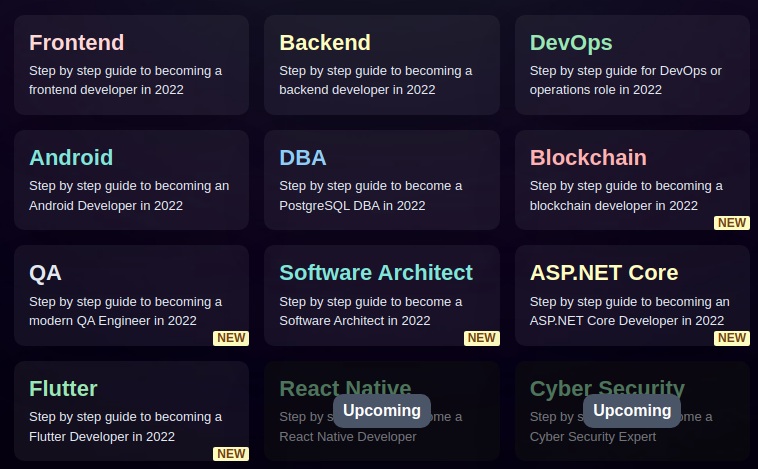Click Upcoming label over Cyber Security
Viewport: 758px width, 469px height.
(x=632, y=410)
